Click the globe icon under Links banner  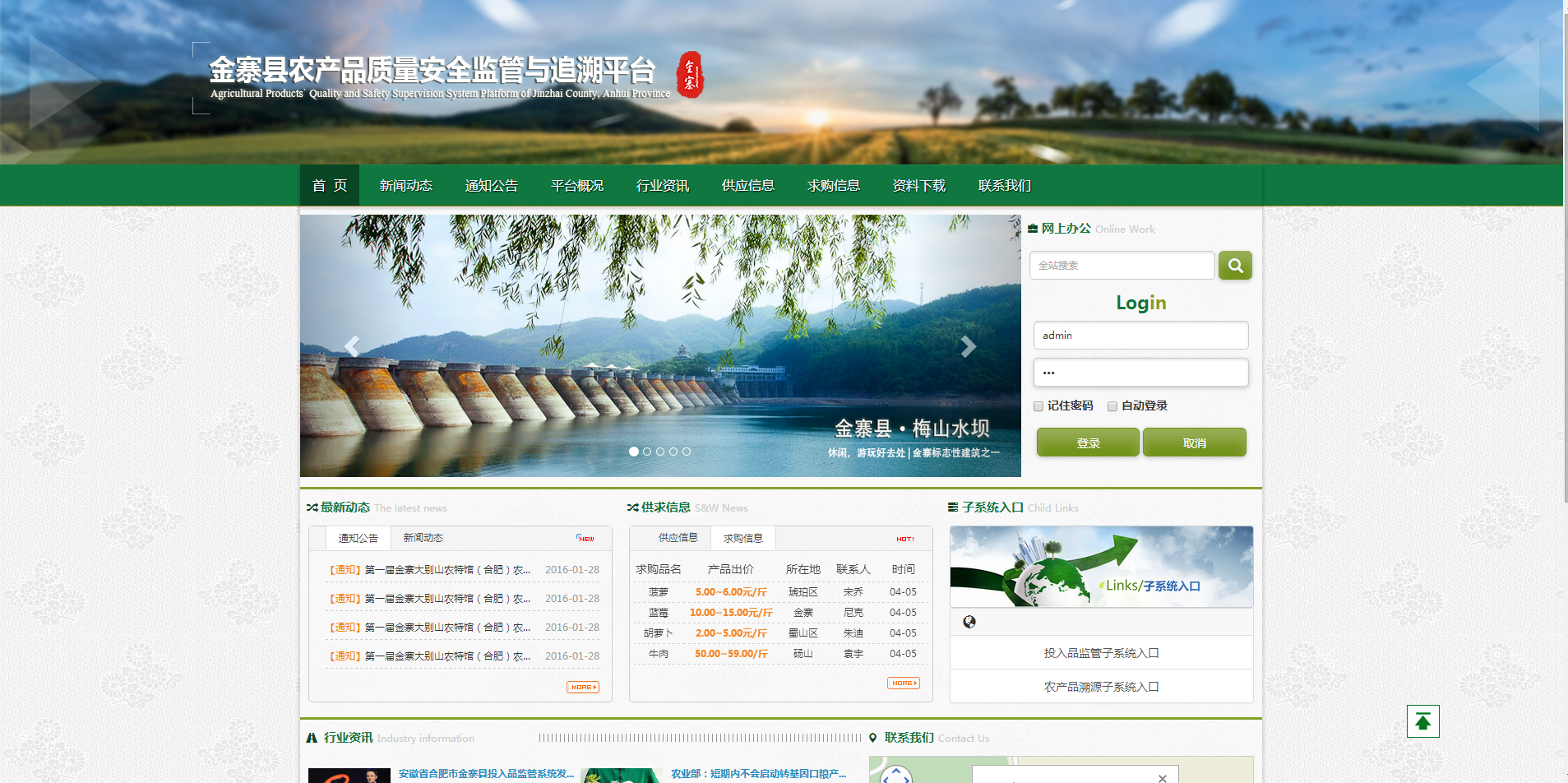click(x=969, y=622)
